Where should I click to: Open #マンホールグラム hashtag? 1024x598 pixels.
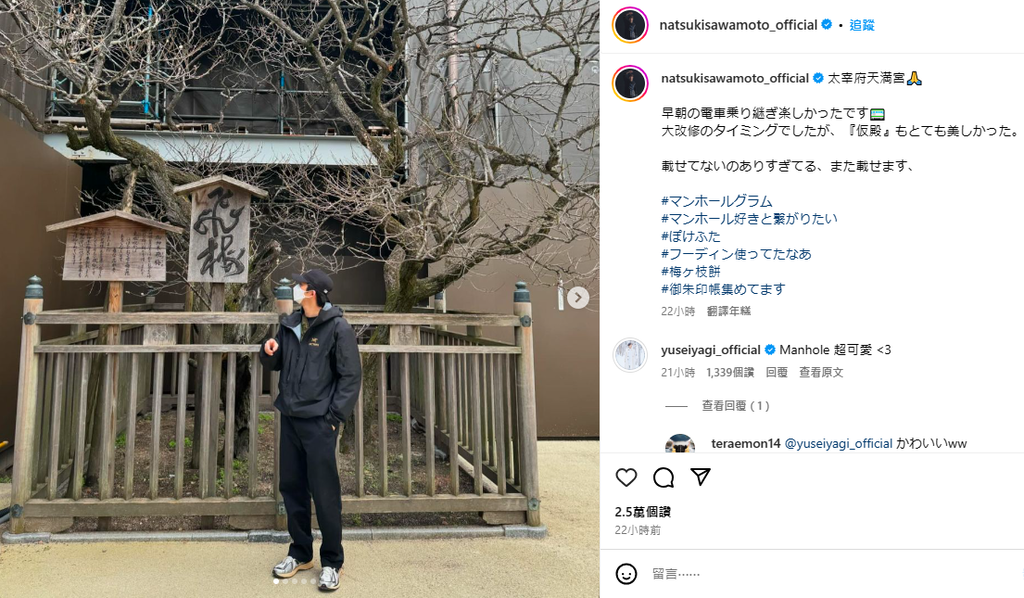[x=716, y=201]
